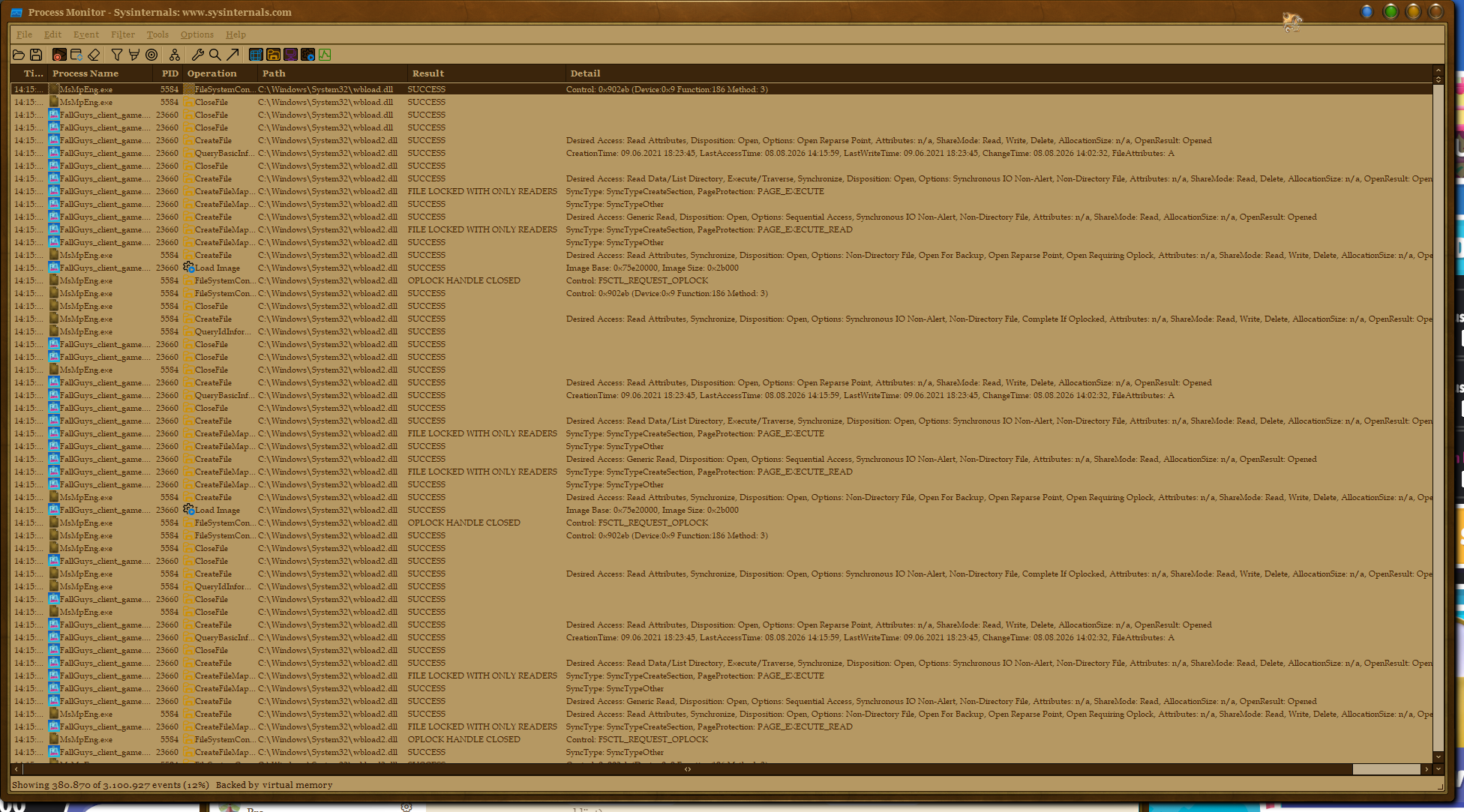Click 'Backed by virtual memory' status text
Screen dimensions: 1464x812
coord(274,785)
